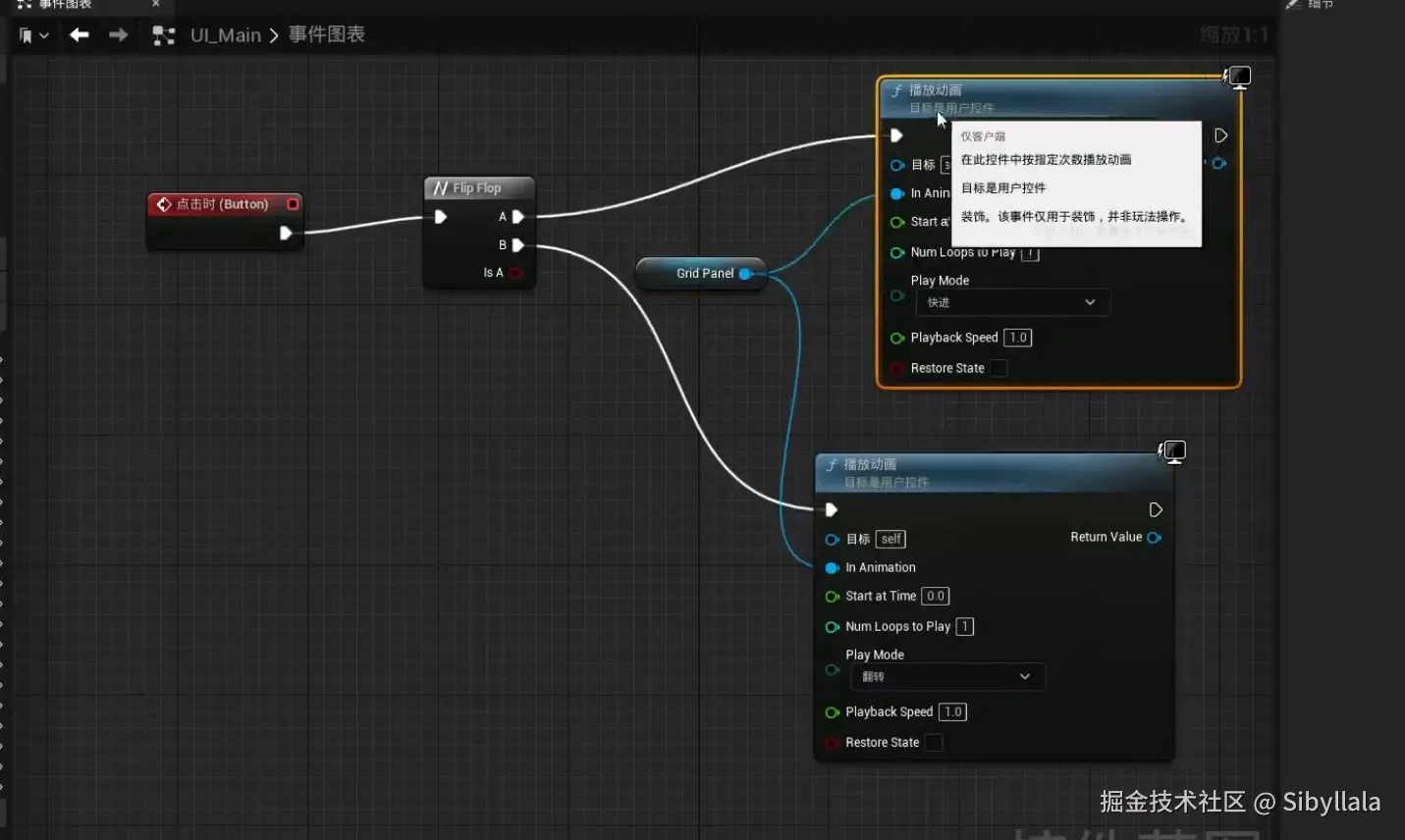Viewport: 1405px width, 840px height.
Task: Click the lower 播放动画 exec input pin
Action: click(x=832, y=509)
